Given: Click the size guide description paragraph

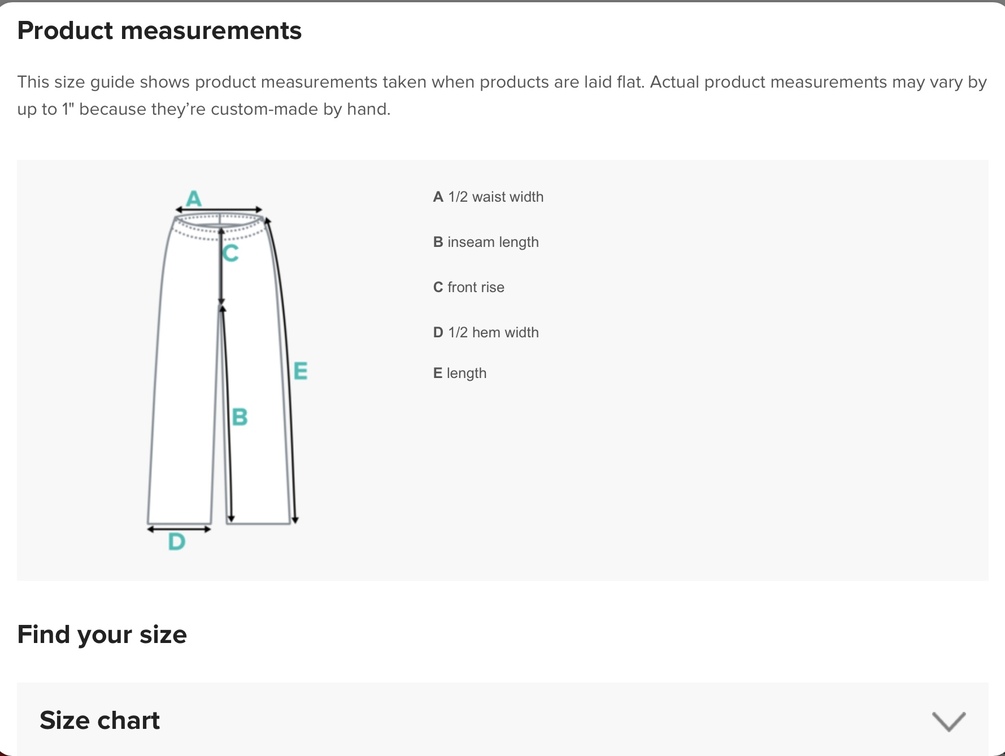Looking at the screenshot, I should pyautogui.click(x=502, y=95).
